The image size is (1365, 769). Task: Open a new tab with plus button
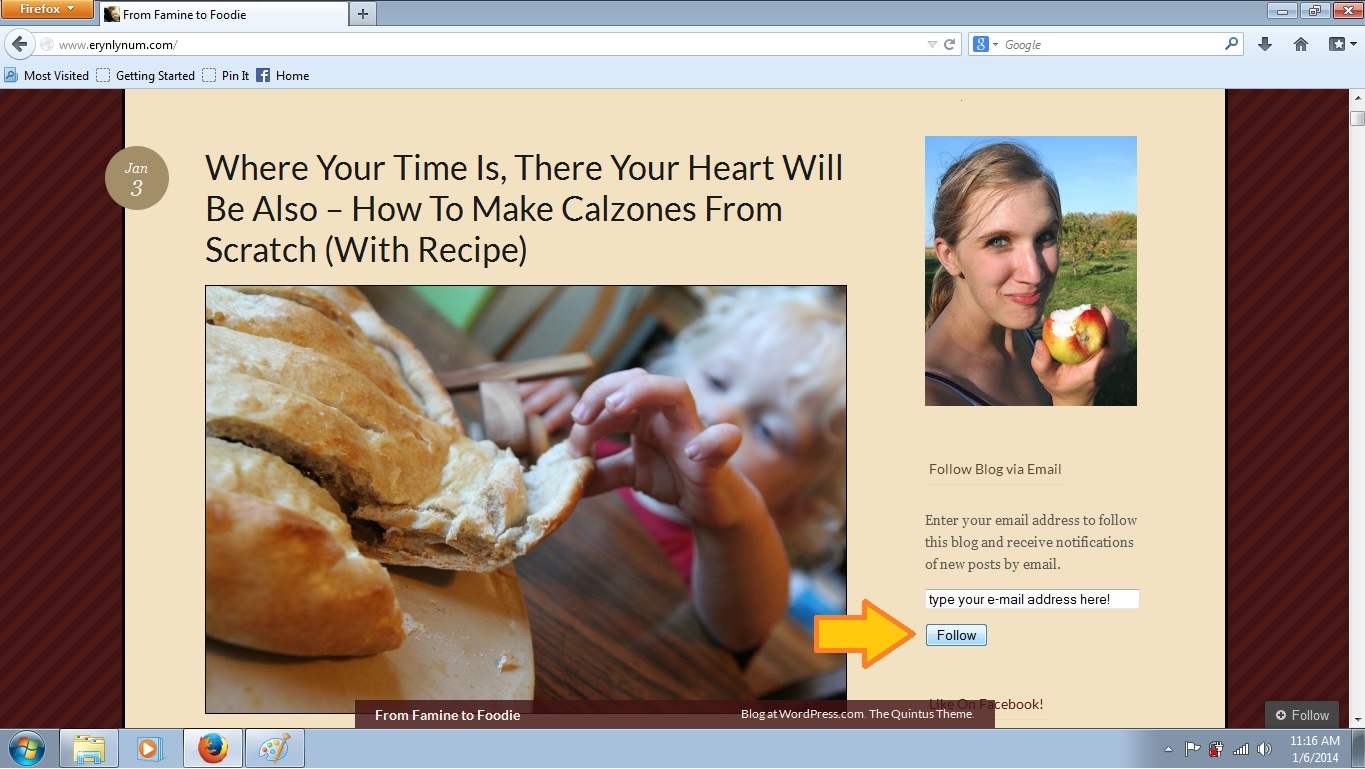click(362, 14)
